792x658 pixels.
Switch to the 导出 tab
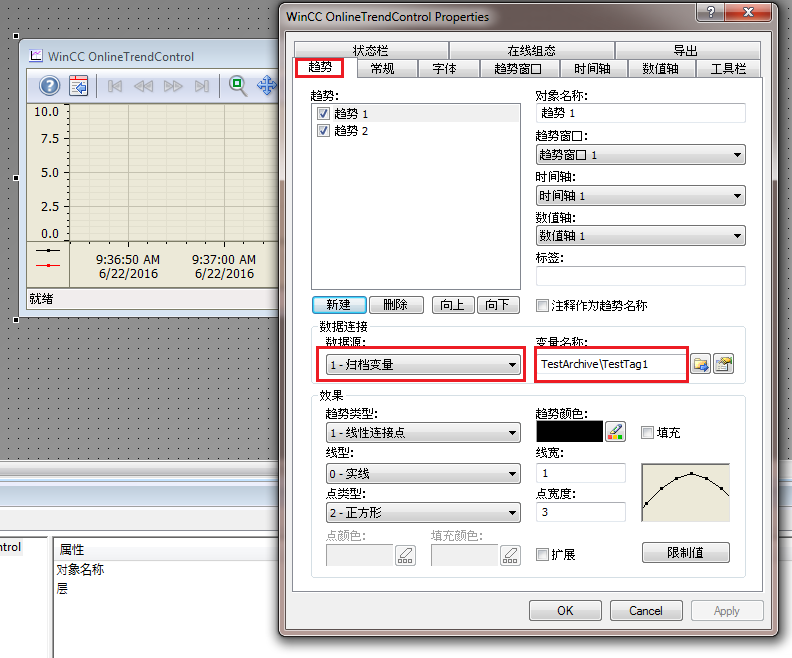pos(687,50)
